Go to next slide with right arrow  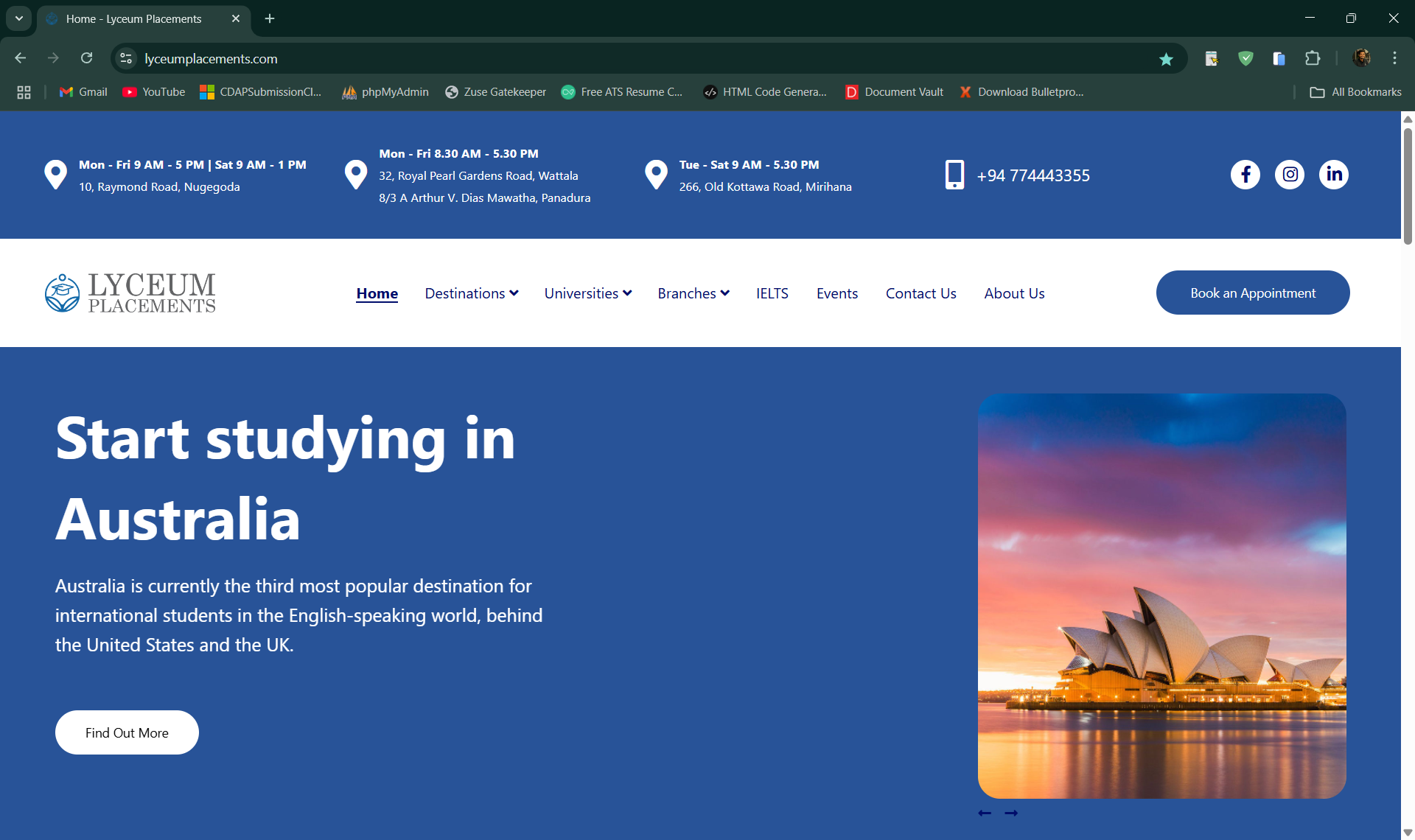[x=1011, y=813]
